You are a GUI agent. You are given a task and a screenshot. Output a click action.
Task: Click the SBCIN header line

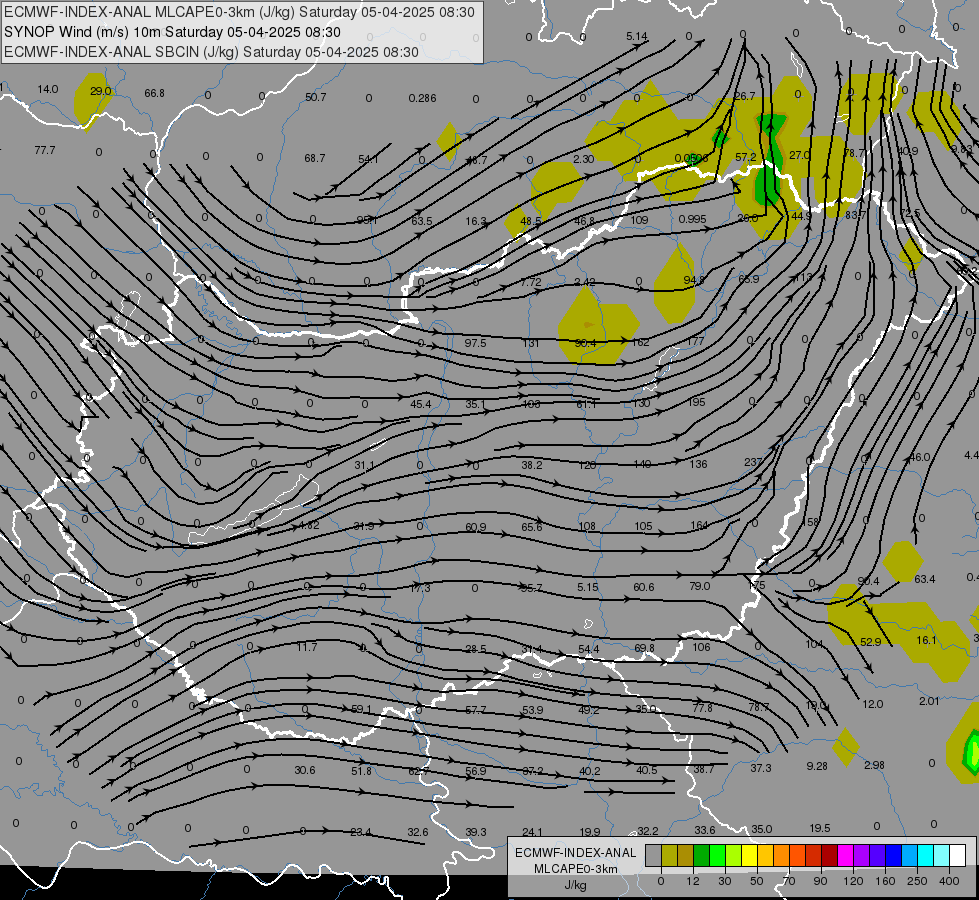click(x=211, y=52)
